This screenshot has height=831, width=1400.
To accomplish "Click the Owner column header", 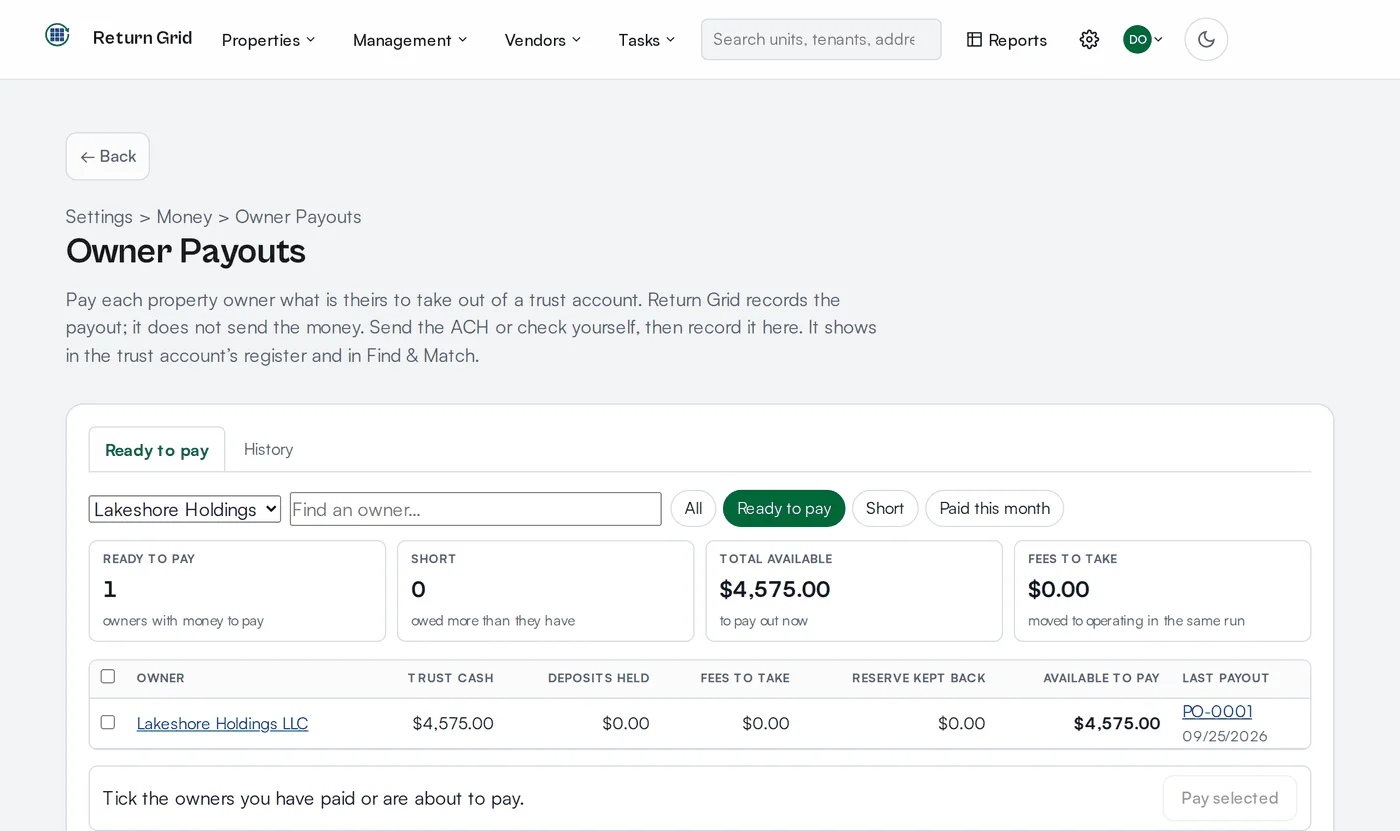I will [x=161, y=678].
